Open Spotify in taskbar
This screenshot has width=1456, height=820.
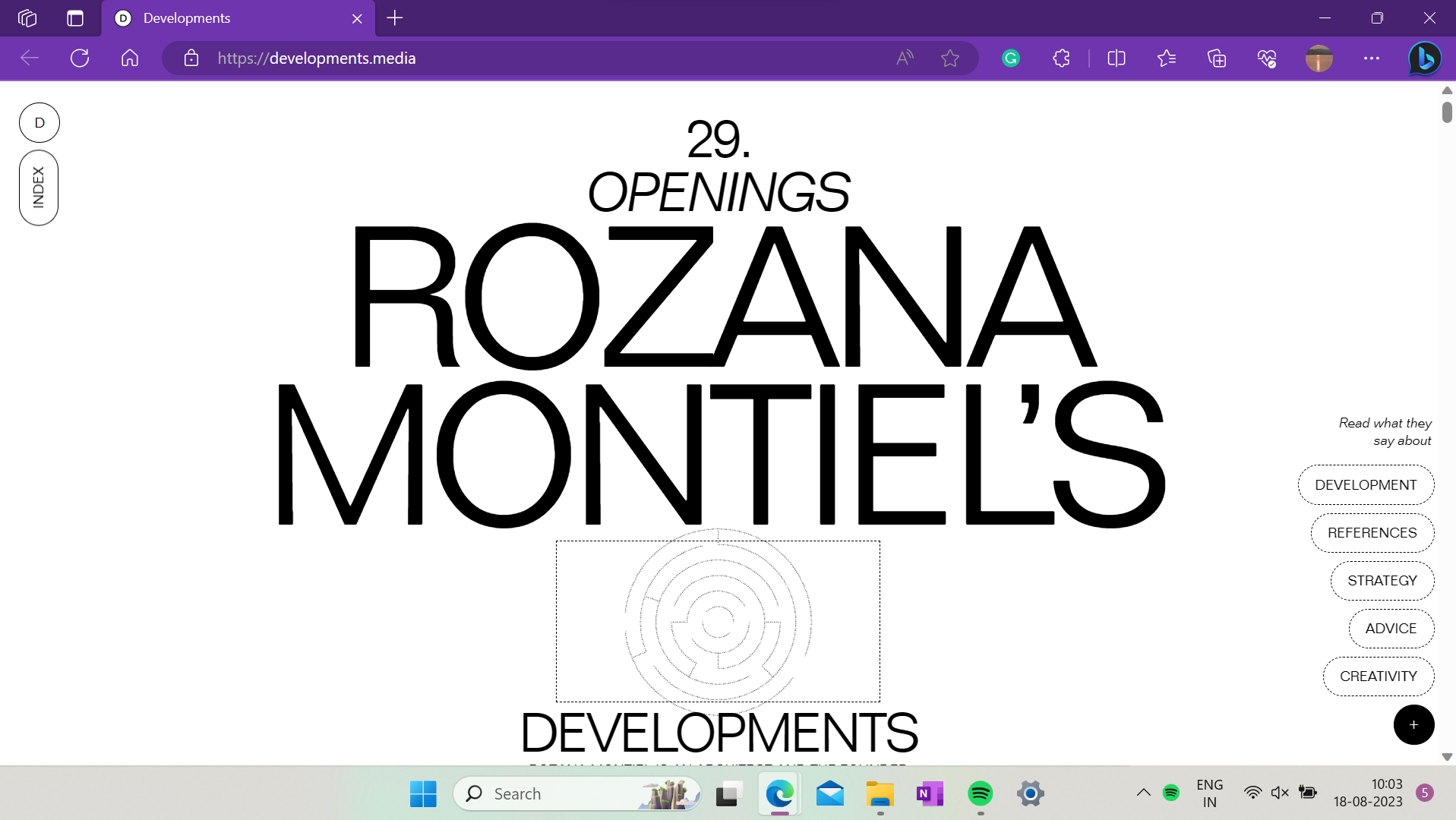click(x=980, y=794)
